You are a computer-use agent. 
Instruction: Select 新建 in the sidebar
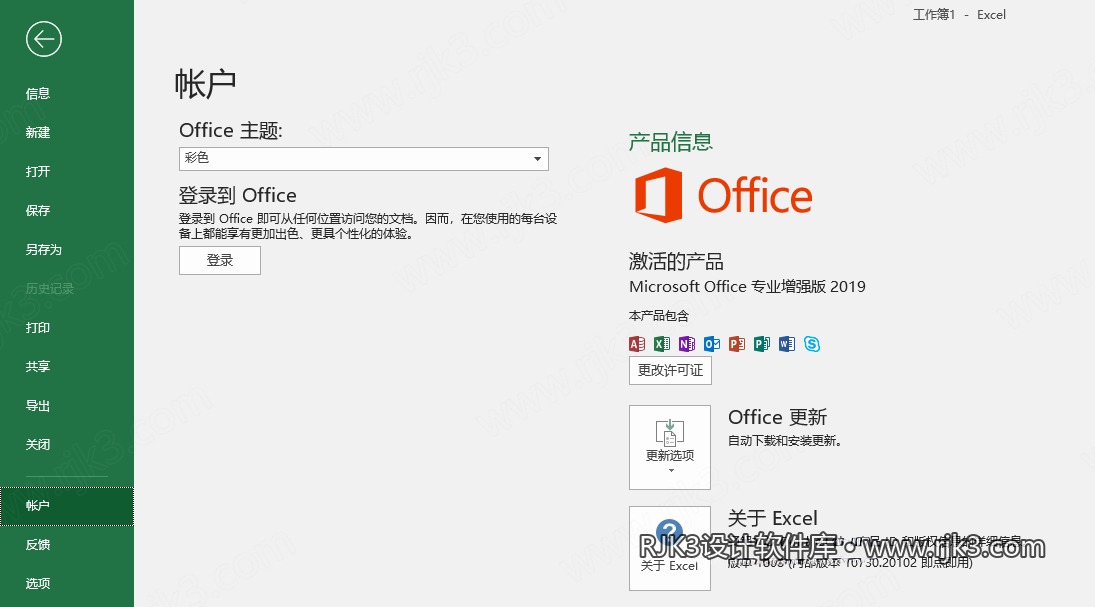coord(38,133)
